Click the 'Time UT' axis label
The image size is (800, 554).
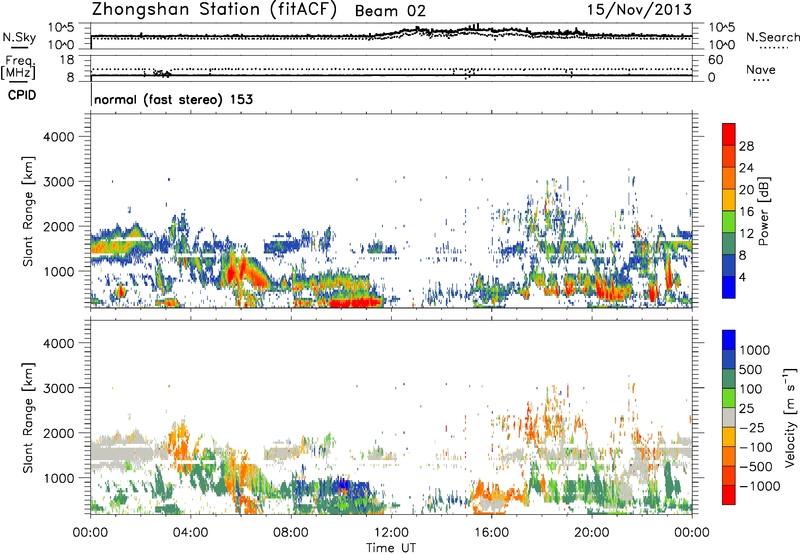[391, 547]
